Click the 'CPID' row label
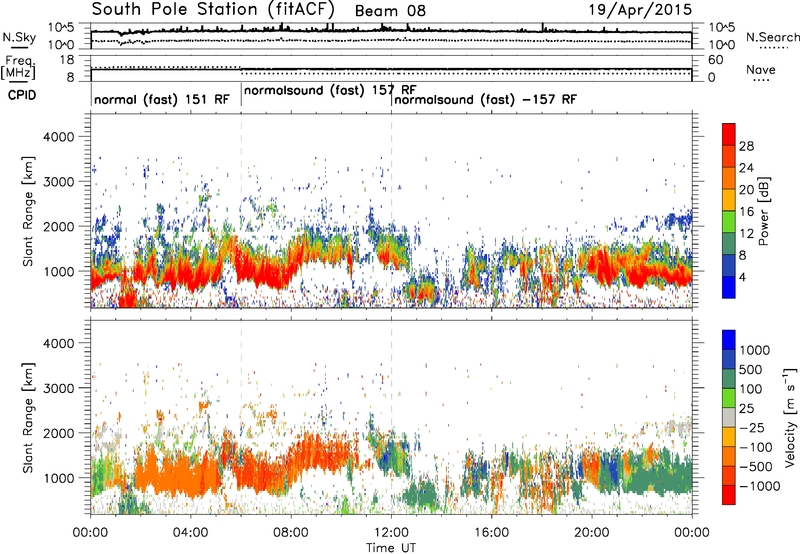The image size is (800, 554). tap(22, 95)
